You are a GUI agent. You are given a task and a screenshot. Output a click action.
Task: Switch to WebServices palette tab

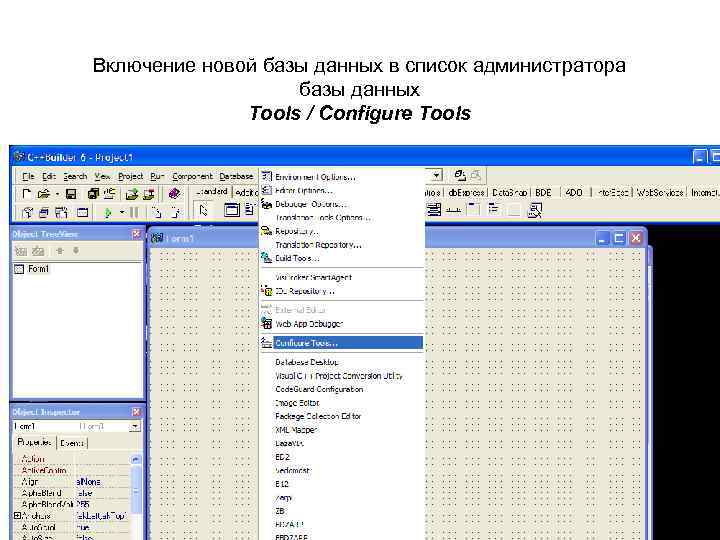point(659,193)
